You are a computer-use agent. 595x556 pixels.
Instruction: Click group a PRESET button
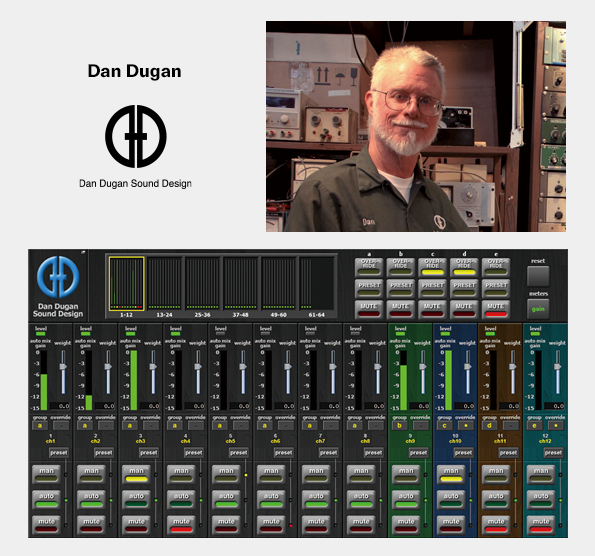click(x=369, y=288)
